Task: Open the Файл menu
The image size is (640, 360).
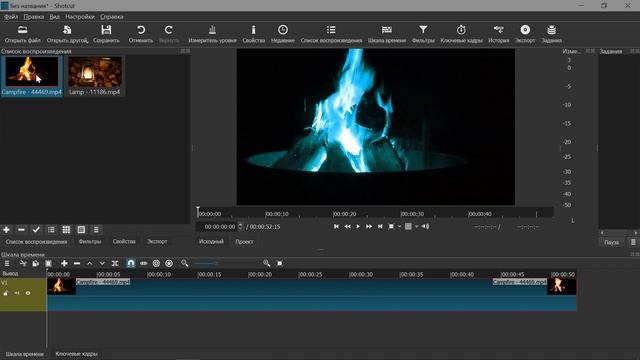Action: pyautogui.click(x=11, y=17)
